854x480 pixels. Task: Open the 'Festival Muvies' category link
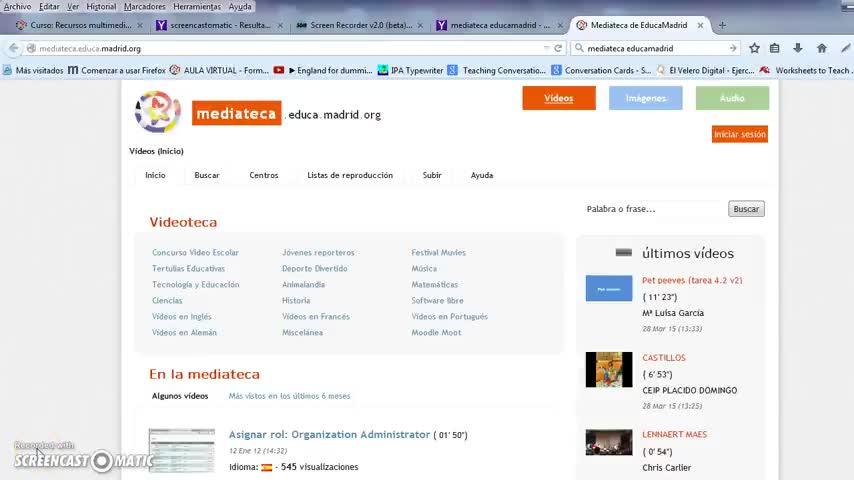[x=438, y=252]
